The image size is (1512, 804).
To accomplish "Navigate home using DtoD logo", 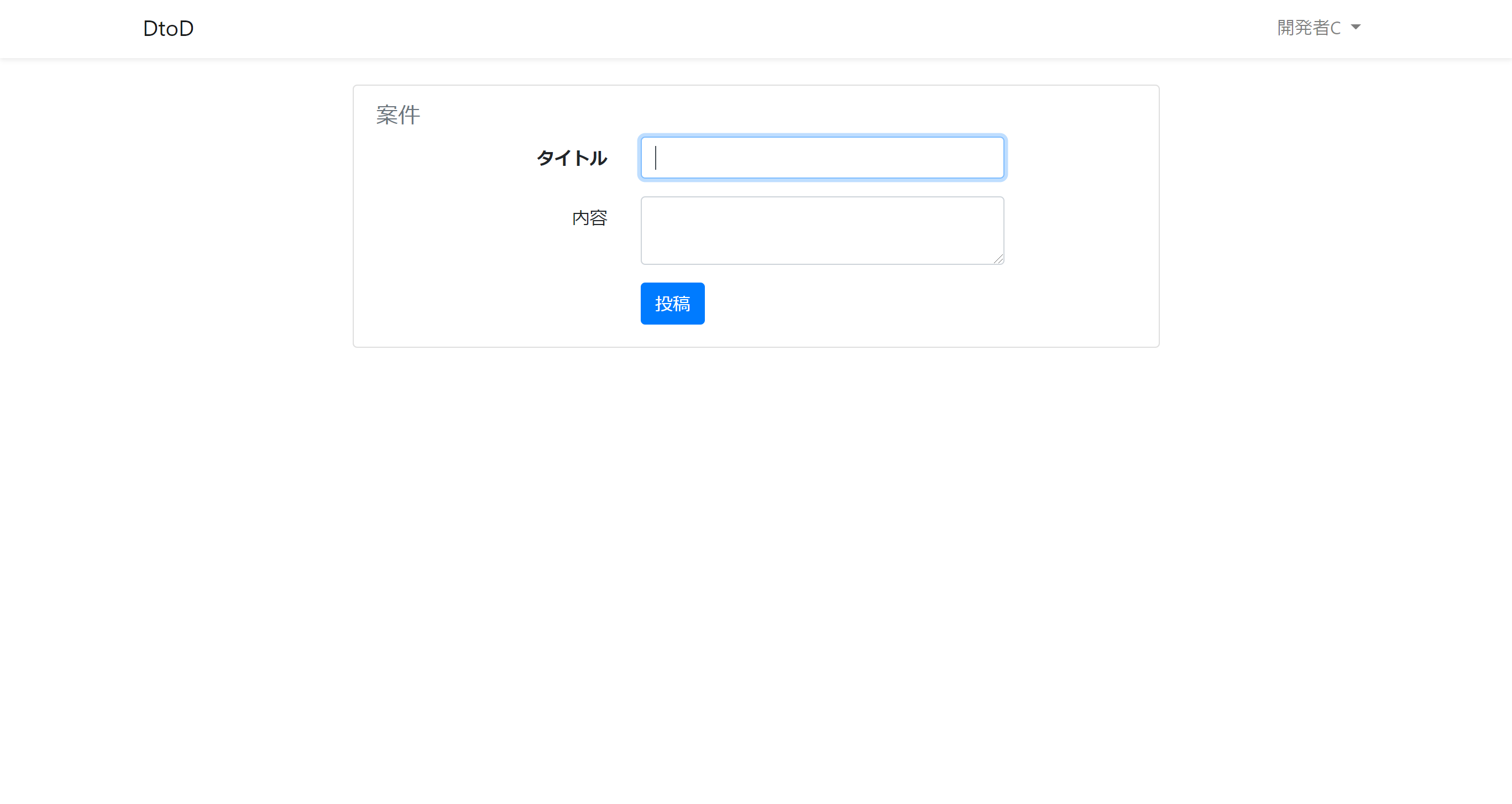I will [x=168, y=28].
